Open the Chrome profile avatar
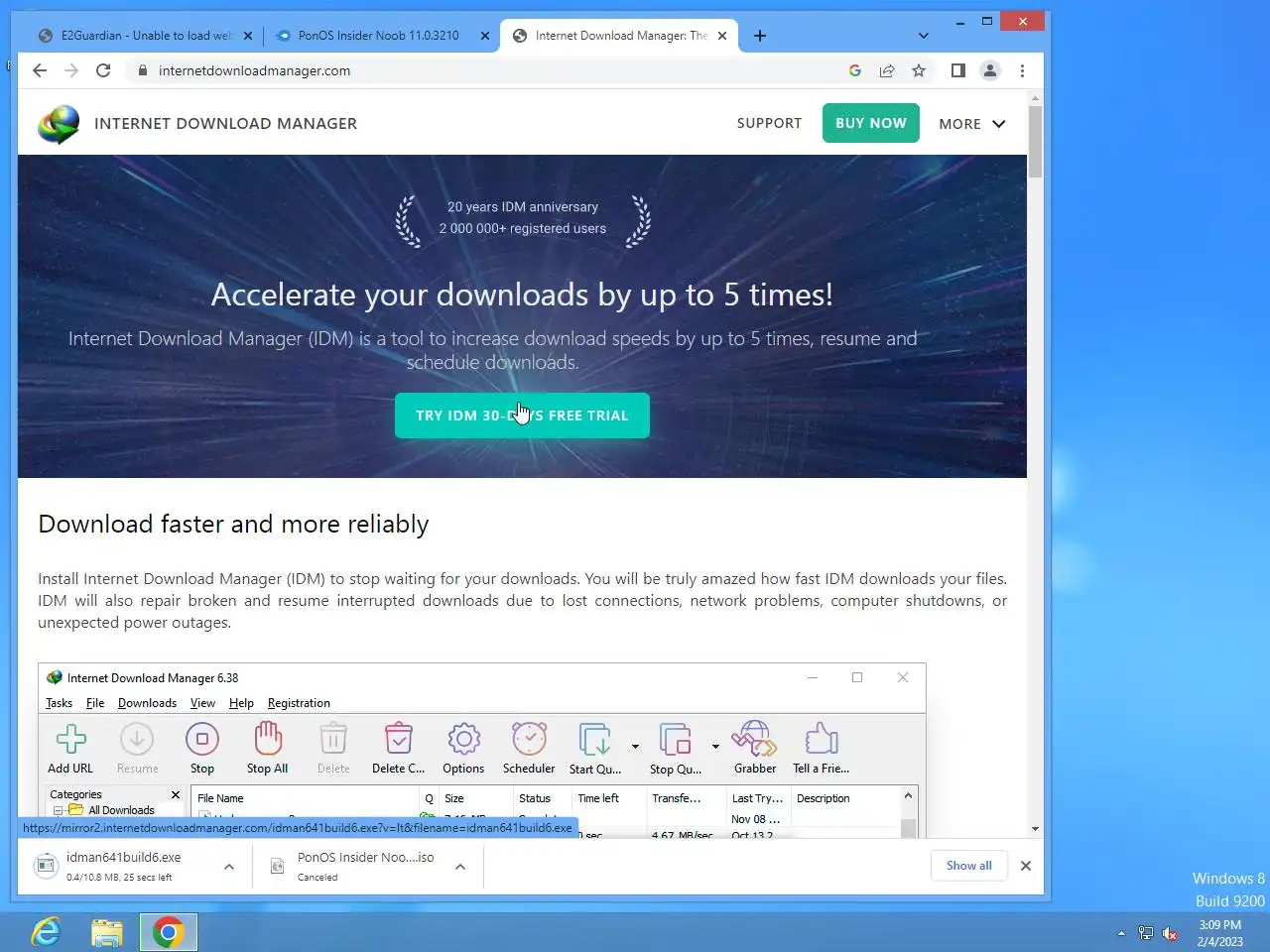Viewport: 1270px width, 952px height. click(x=990, y=70)
